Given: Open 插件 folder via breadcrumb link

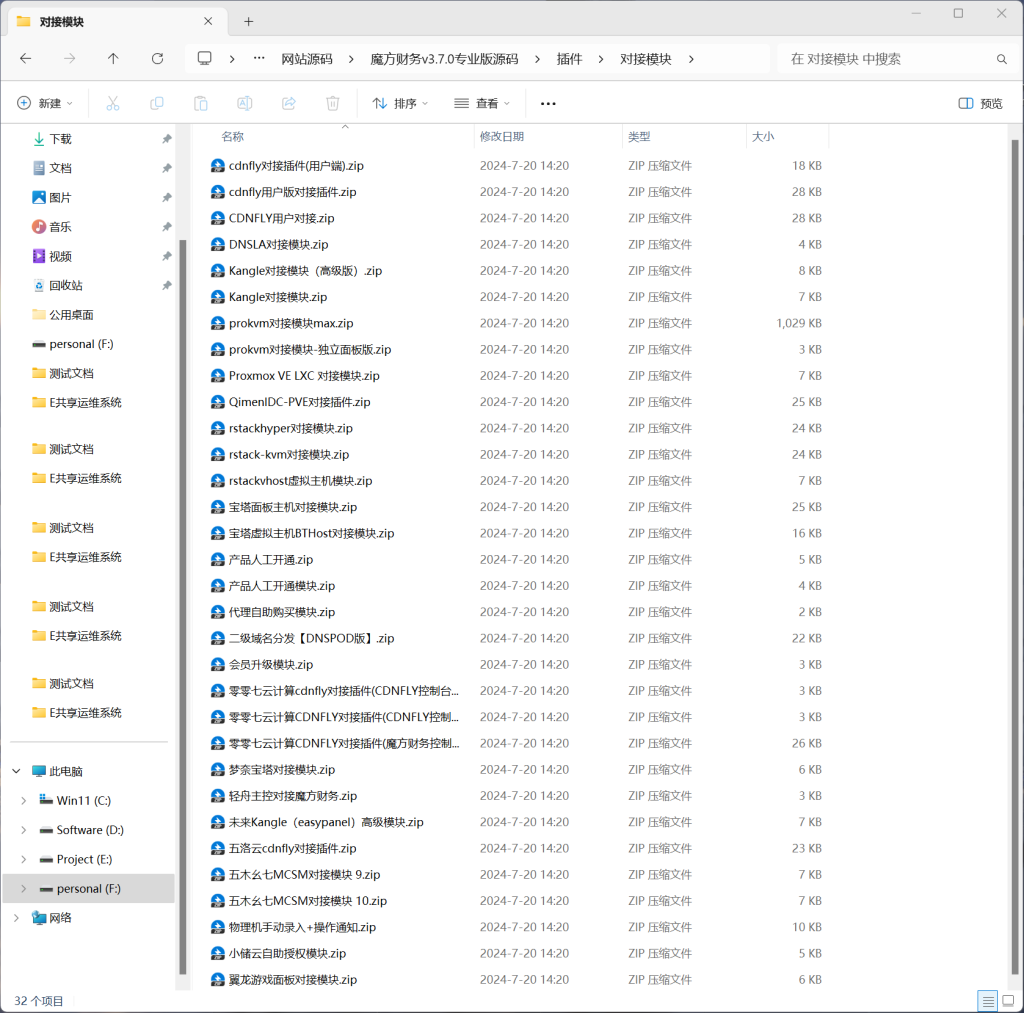Looking at the screenshot, I should [x=569, y=59].
